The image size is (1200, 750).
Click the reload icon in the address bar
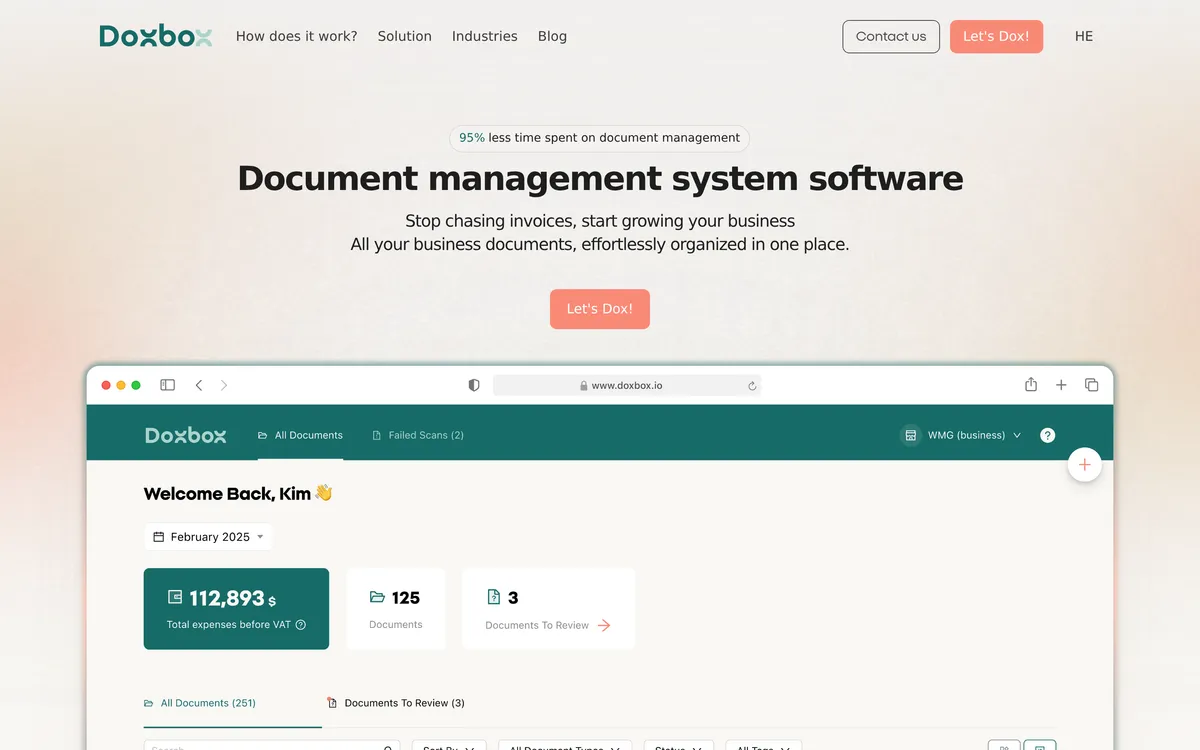pos(752,386)
